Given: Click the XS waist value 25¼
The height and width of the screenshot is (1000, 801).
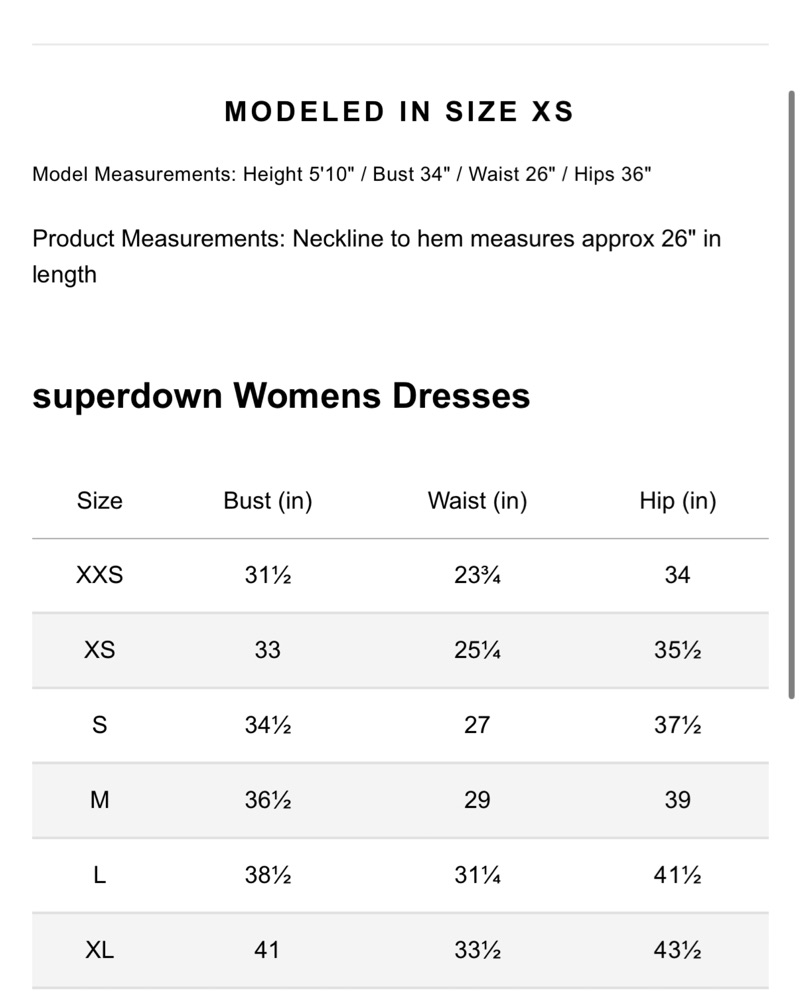Looking at the screenshot, I should (477, 650).
